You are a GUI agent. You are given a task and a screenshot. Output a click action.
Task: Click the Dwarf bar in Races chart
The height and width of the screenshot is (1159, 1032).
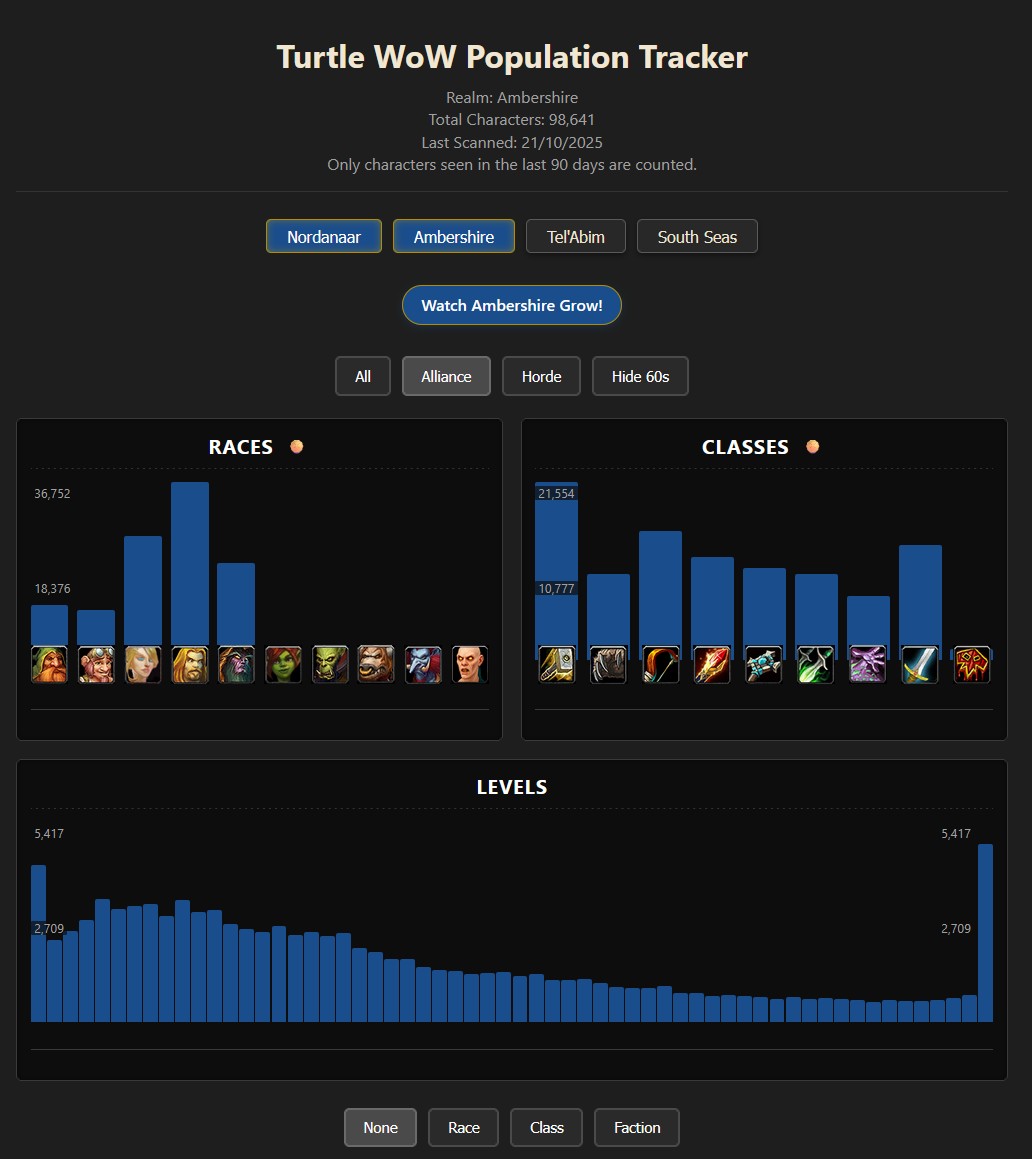pyautogui.click(x=50, y=625)
